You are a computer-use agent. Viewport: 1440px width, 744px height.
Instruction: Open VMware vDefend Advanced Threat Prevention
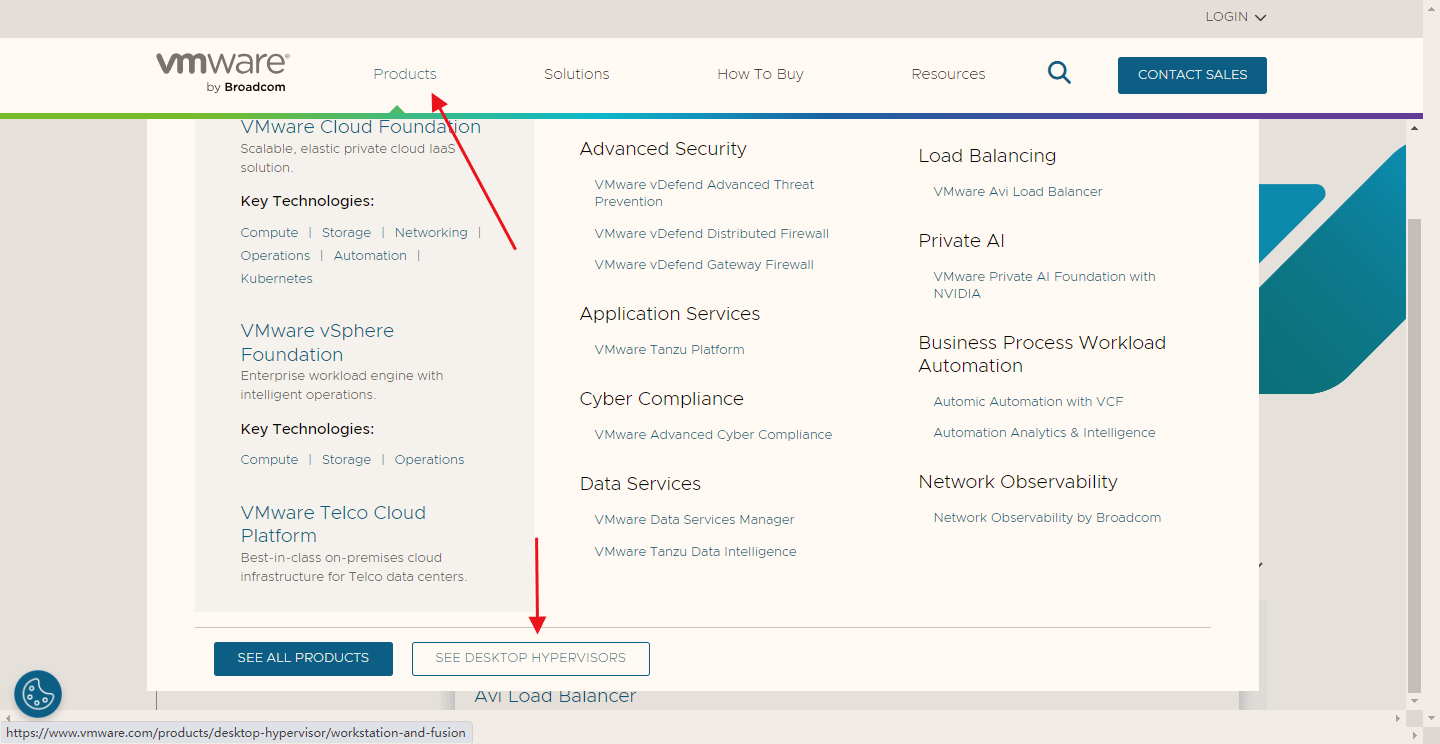(704, 193)
